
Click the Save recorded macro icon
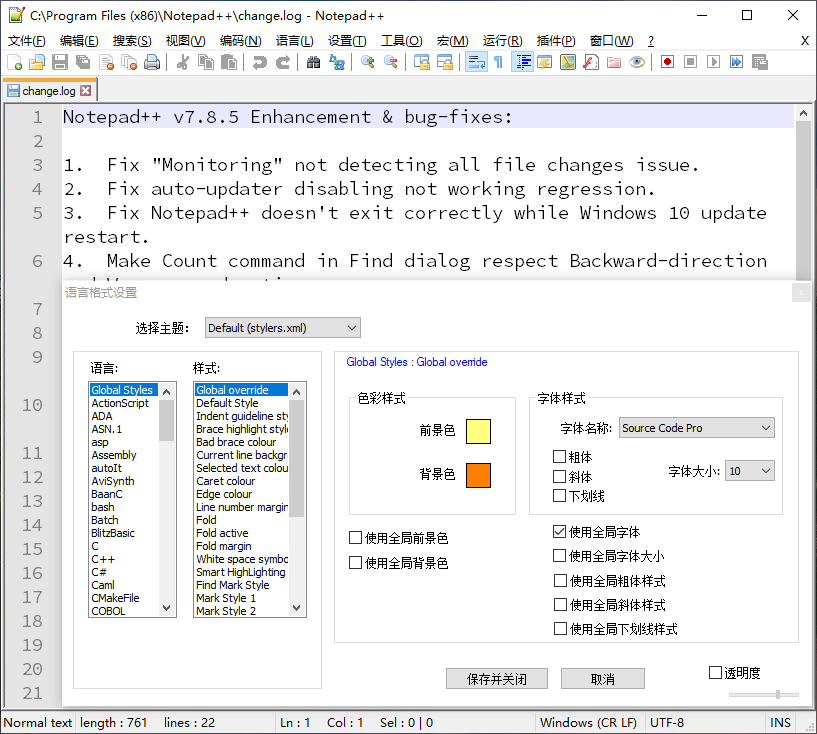click(x=760, y=63)
